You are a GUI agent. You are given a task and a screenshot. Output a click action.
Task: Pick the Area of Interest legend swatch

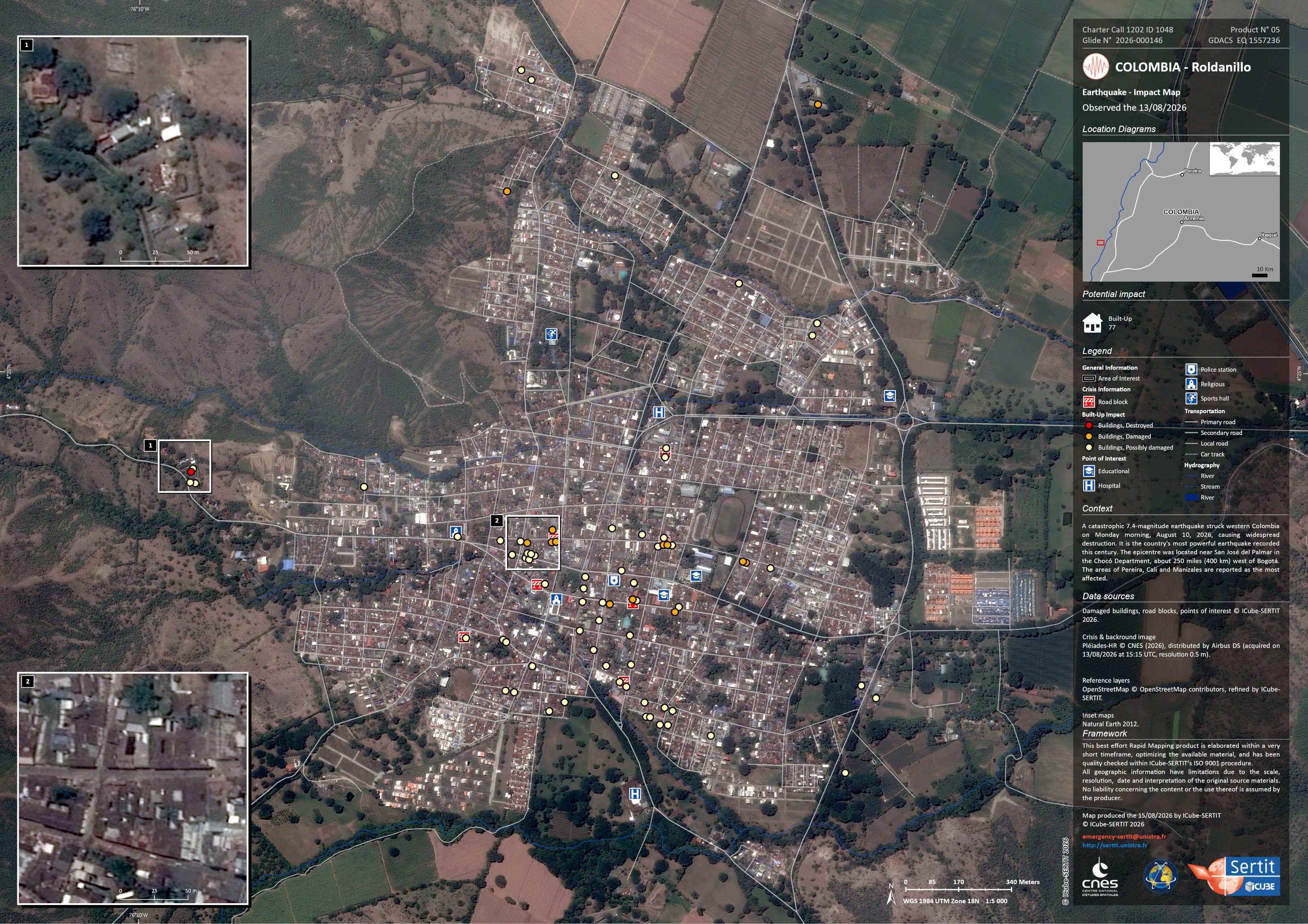pos(1089,378)
